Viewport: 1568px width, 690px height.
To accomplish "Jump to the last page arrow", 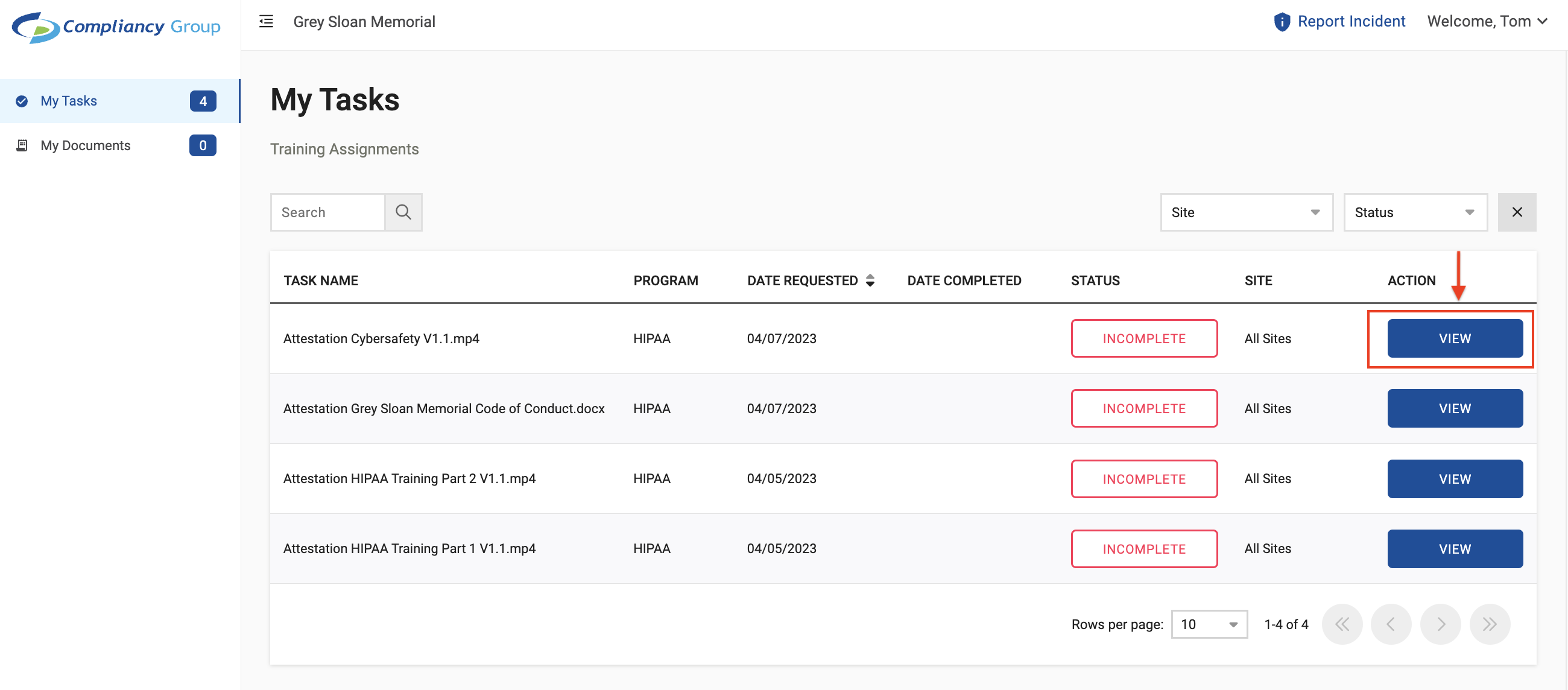I will (1490, 624).
